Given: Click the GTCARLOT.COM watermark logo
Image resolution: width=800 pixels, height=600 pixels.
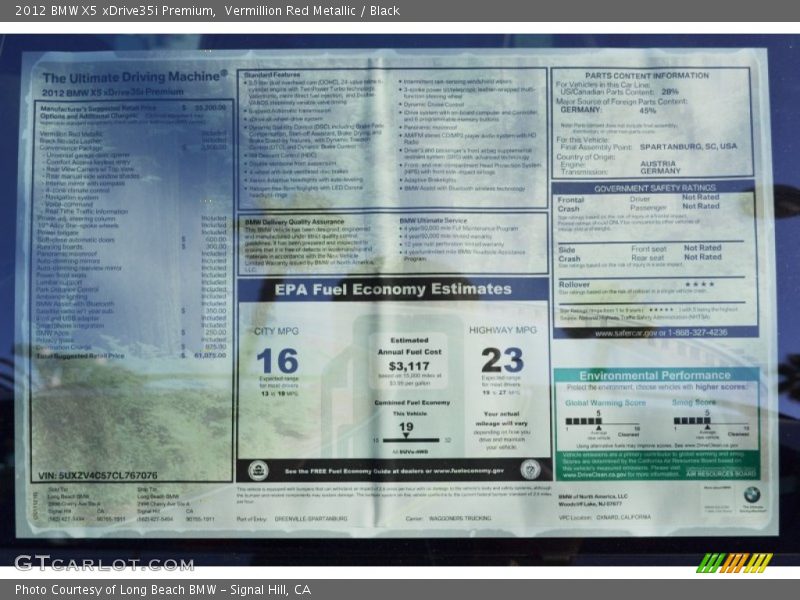Looking at the screenshot, I should [x=104, y=563].
